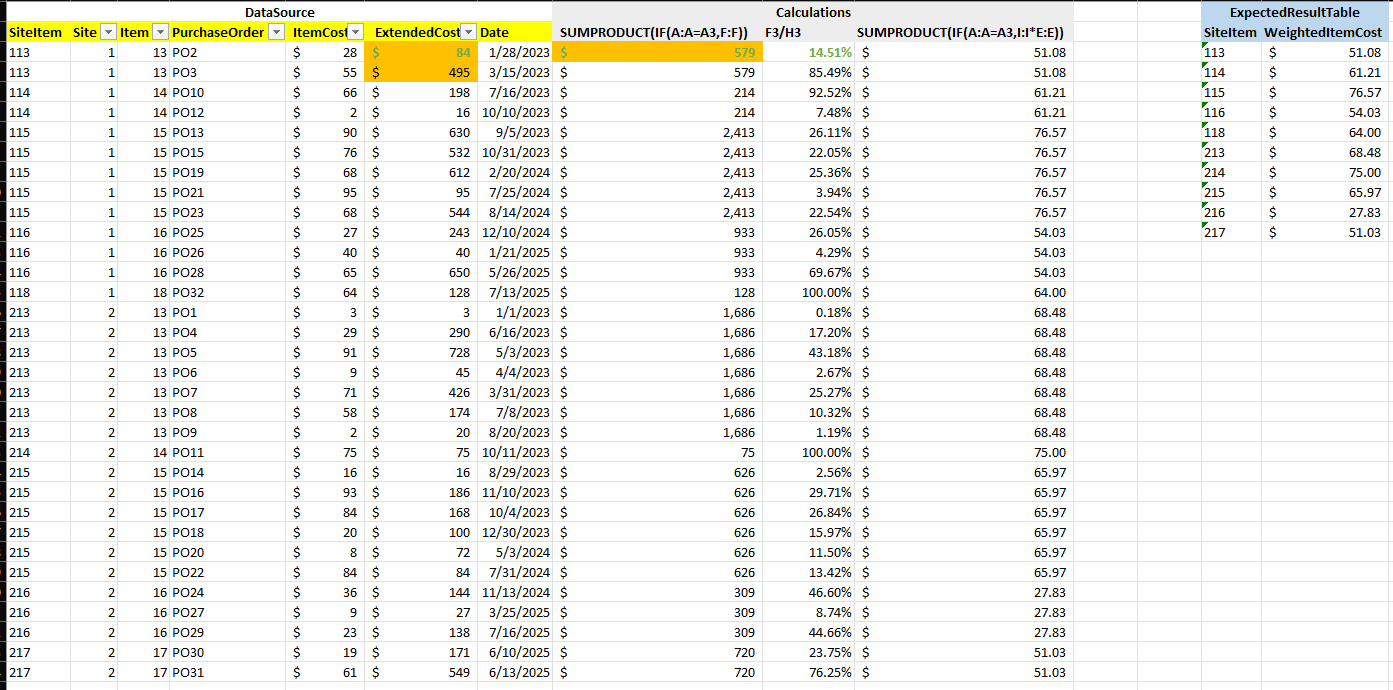The width and height of the screenshot is (1393, 690).
Task: Select the PO13 purchase order cell
Action: coord(227,132)
